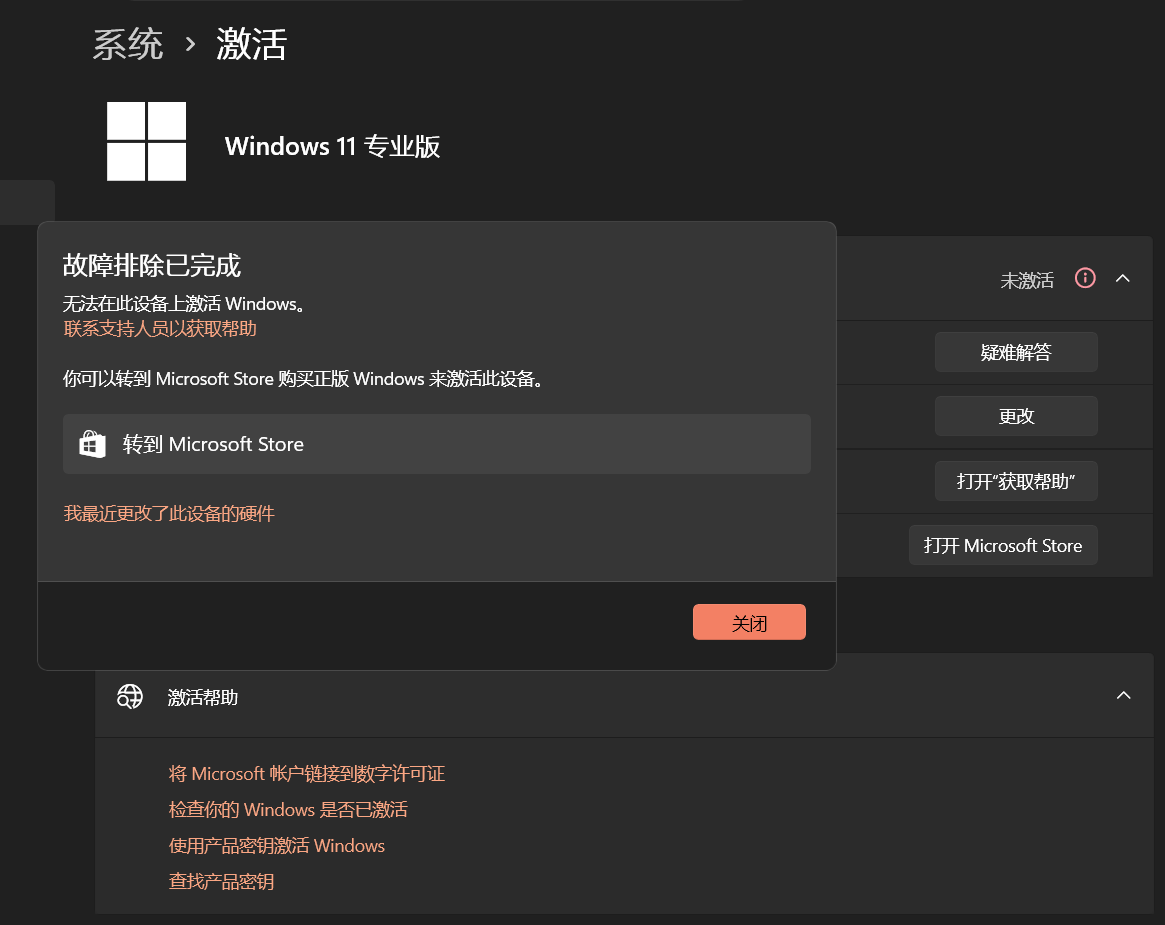This screenshot has height=925, width=1165.
Task: Click the 激活帮助 section label
Action: 203,698
